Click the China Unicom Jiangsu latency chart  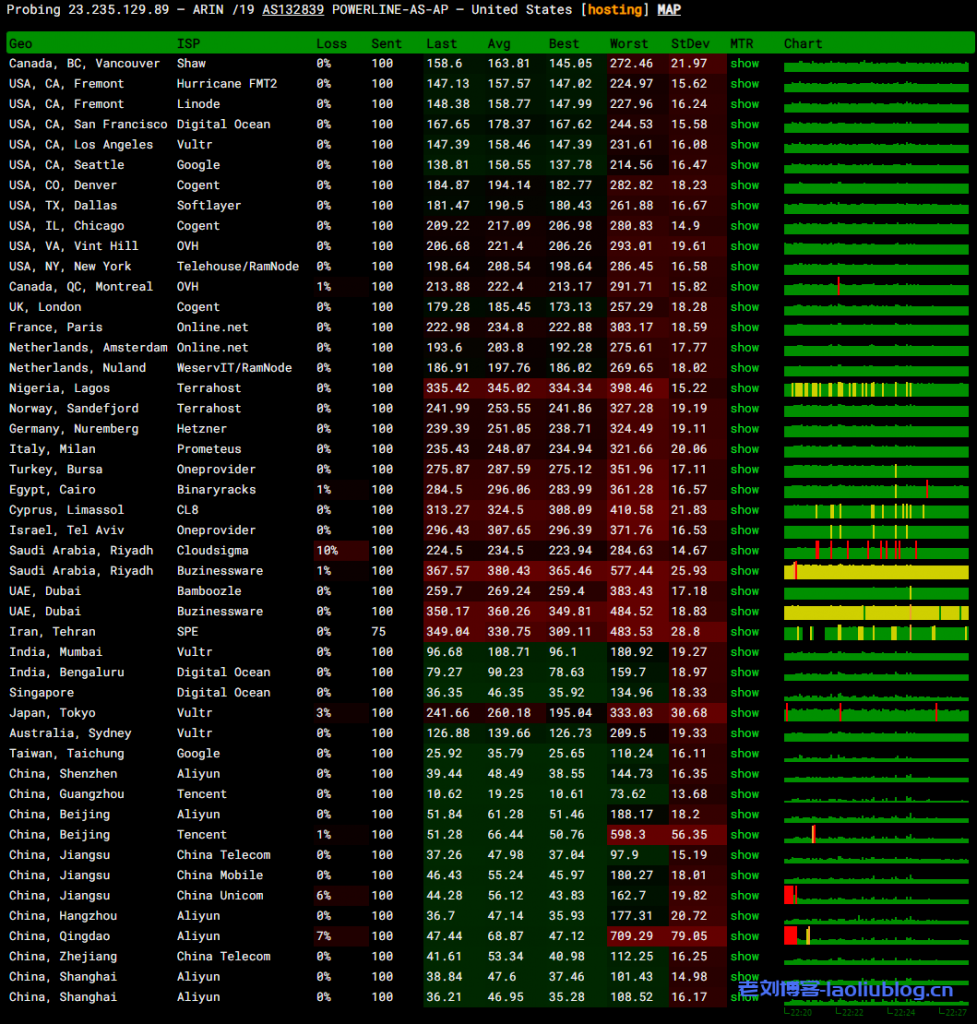875,896
